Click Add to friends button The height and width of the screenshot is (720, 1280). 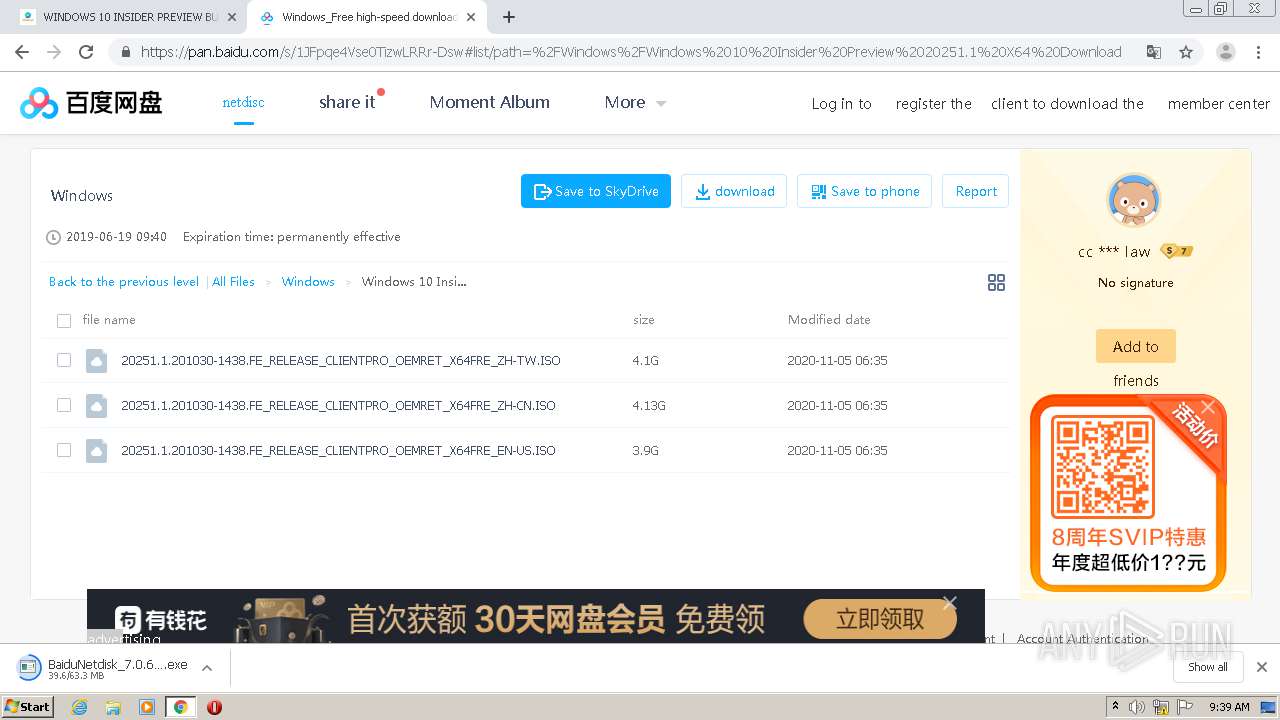pos(1136,346)
